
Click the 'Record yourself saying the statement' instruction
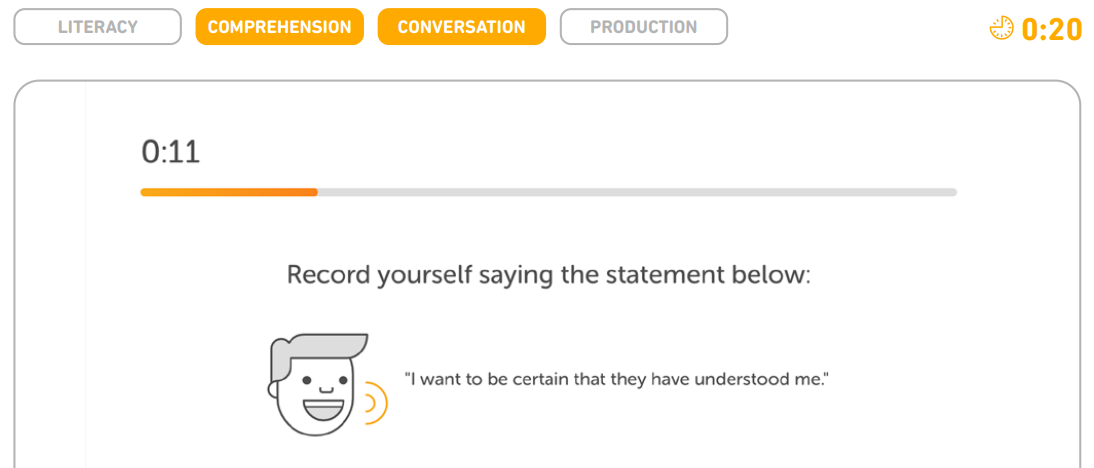pos(549,275)
